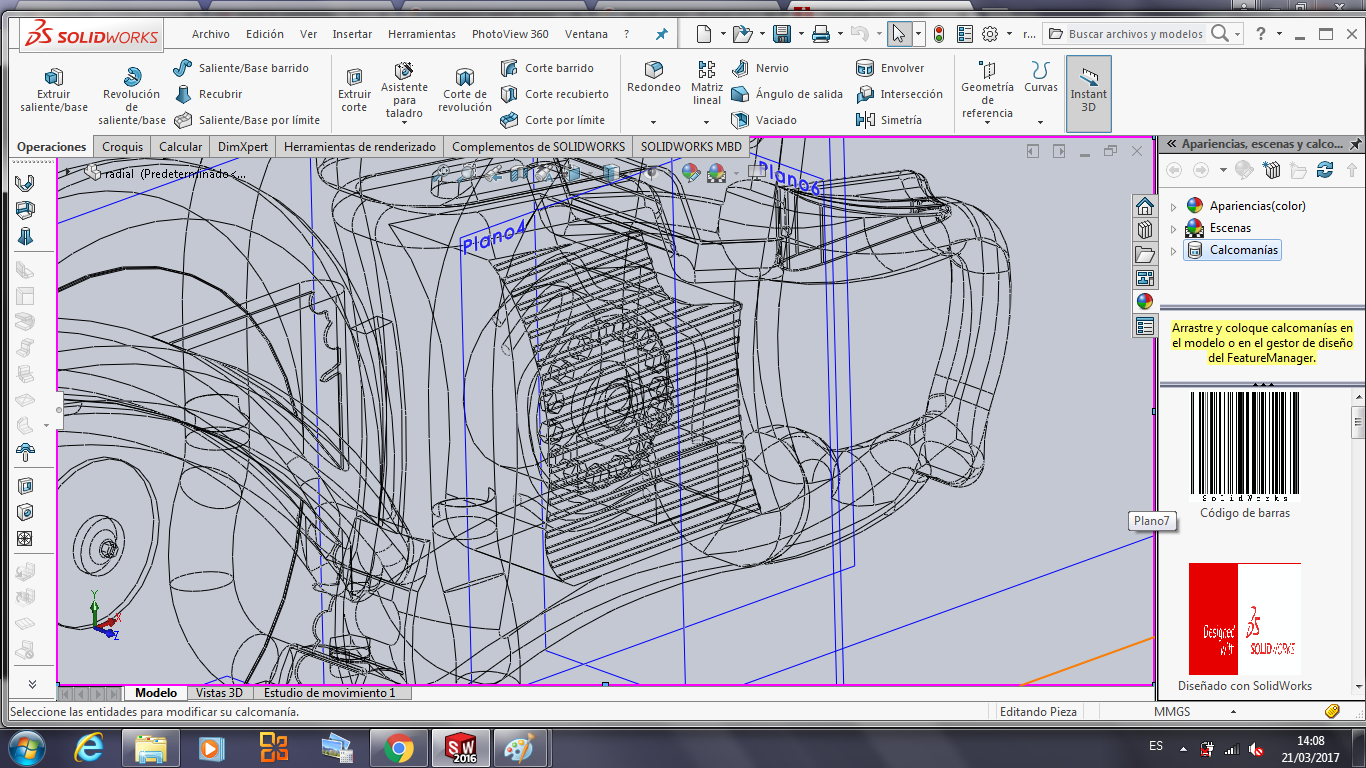Open the Curvas tool
The width and height of the screenshot is (1366, 768).
1041,78
